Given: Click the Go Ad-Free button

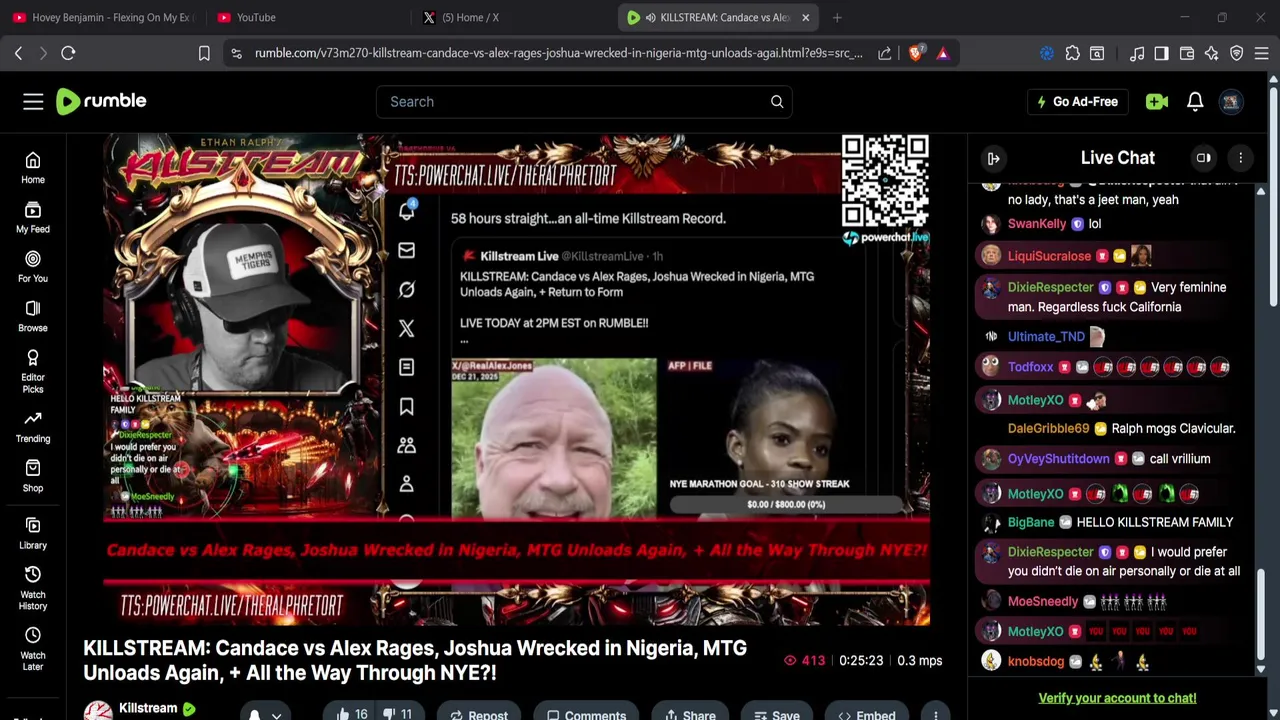Looking at the screenshot, I should click(x=1078, y=101).
